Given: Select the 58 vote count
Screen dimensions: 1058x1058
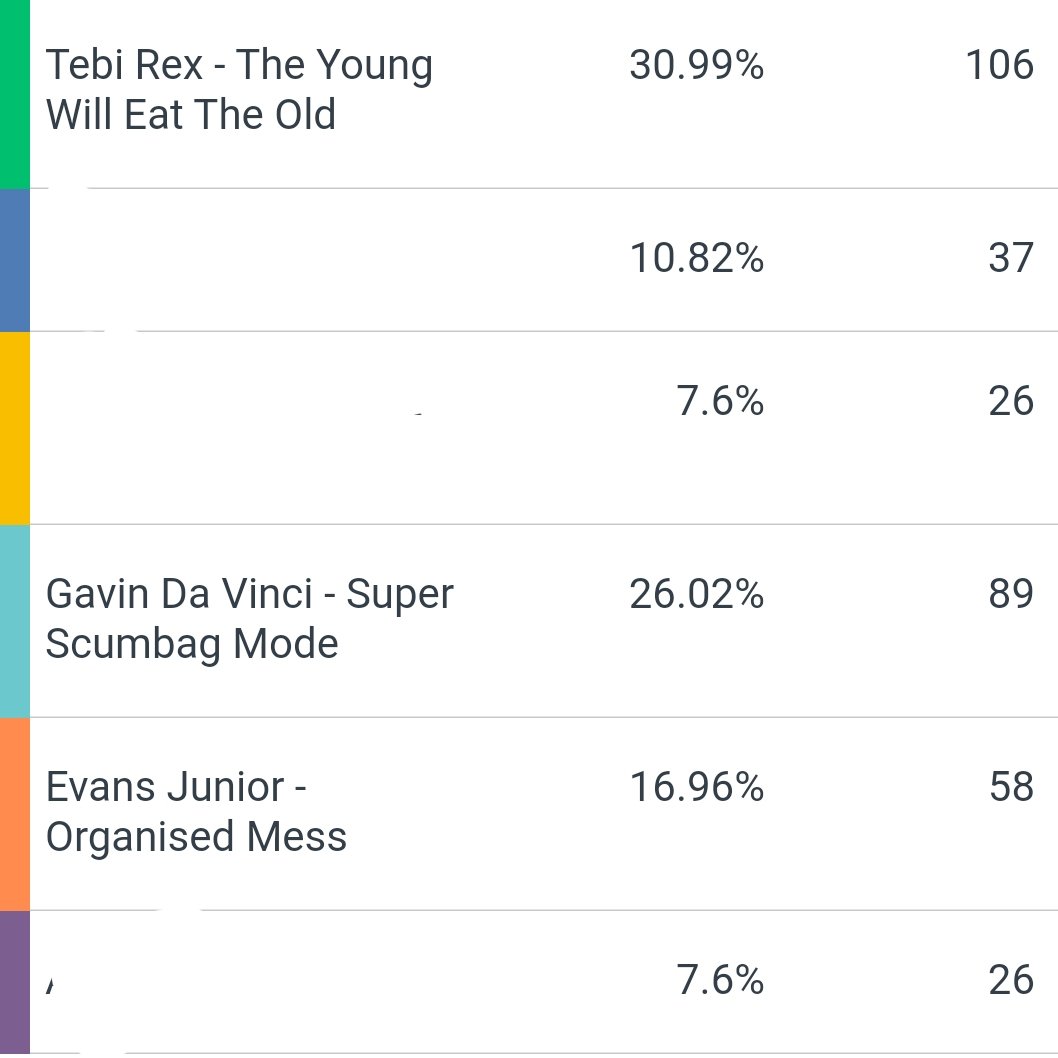Looking at the screenshot, I should (x=1011, y=787).
